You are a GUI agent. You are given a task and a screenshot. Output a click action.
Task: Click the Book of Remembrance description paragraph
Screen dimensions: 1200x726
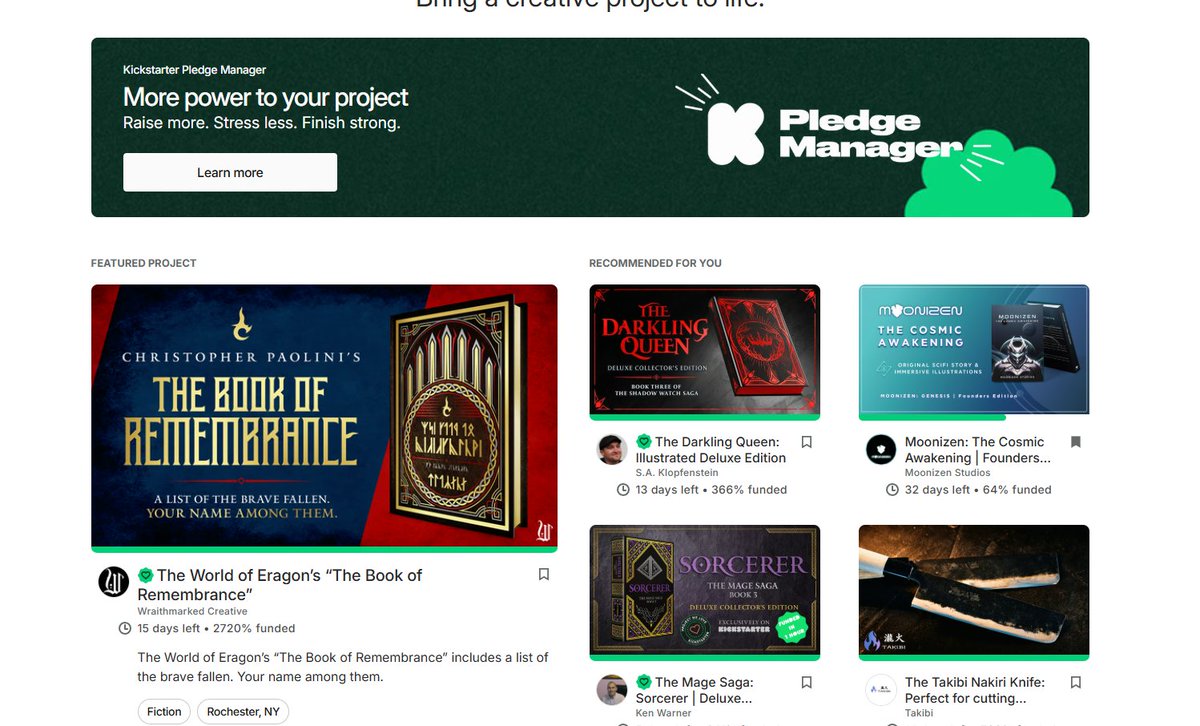343,667
